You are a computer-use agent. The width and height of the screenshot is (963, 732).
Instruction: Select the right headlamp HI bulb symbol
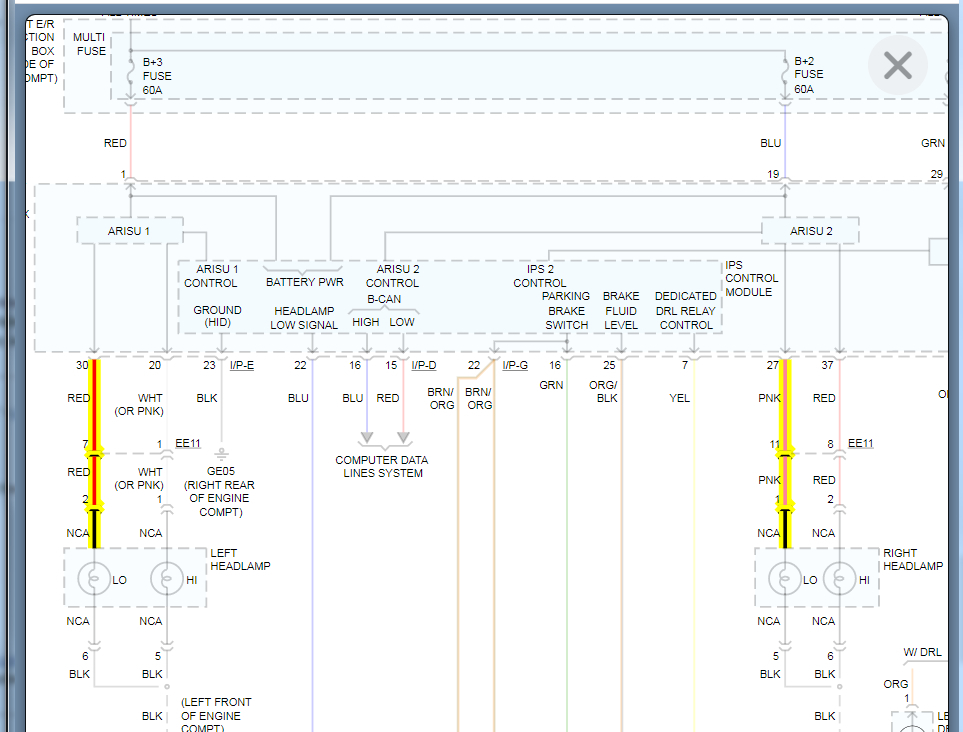[x=840, y=579]
